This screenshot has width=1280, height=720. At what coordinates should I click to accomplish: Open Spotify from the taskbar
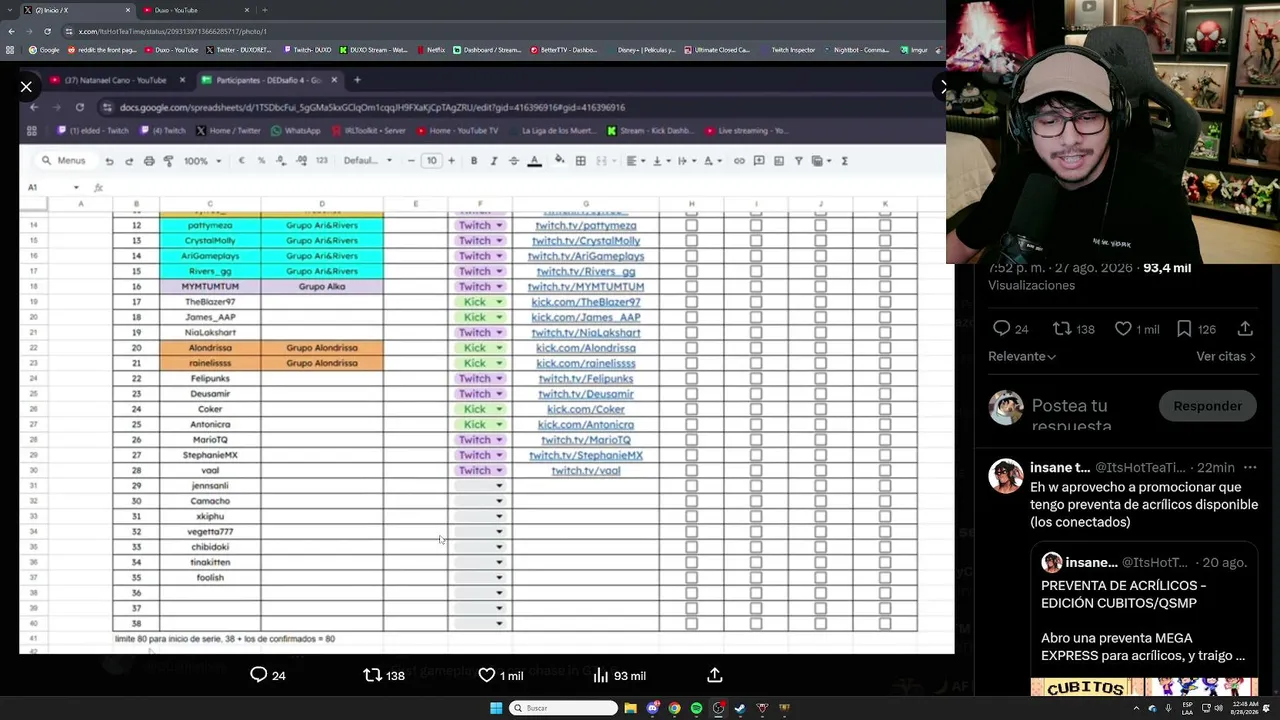pos(696,708)
